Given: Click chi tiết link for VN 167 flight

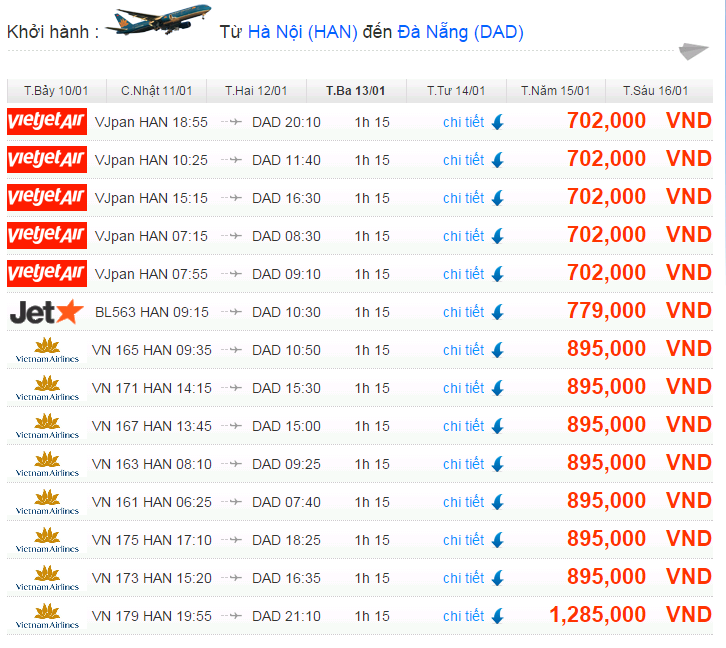Looking at the screenshot, I should pyautogui.click(x=463, y=426).
